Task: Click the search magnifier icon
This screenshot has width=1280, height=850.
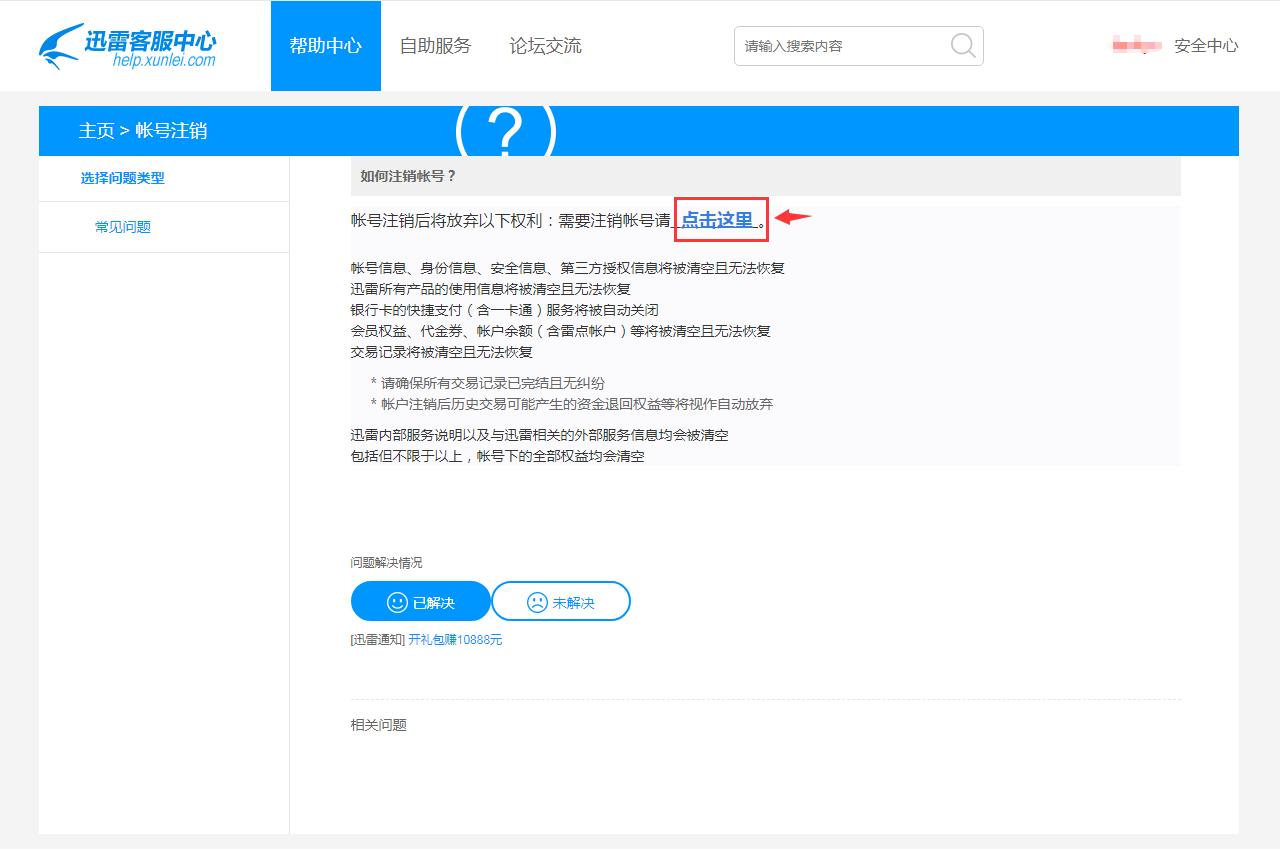Action: (x=961, y=45)
